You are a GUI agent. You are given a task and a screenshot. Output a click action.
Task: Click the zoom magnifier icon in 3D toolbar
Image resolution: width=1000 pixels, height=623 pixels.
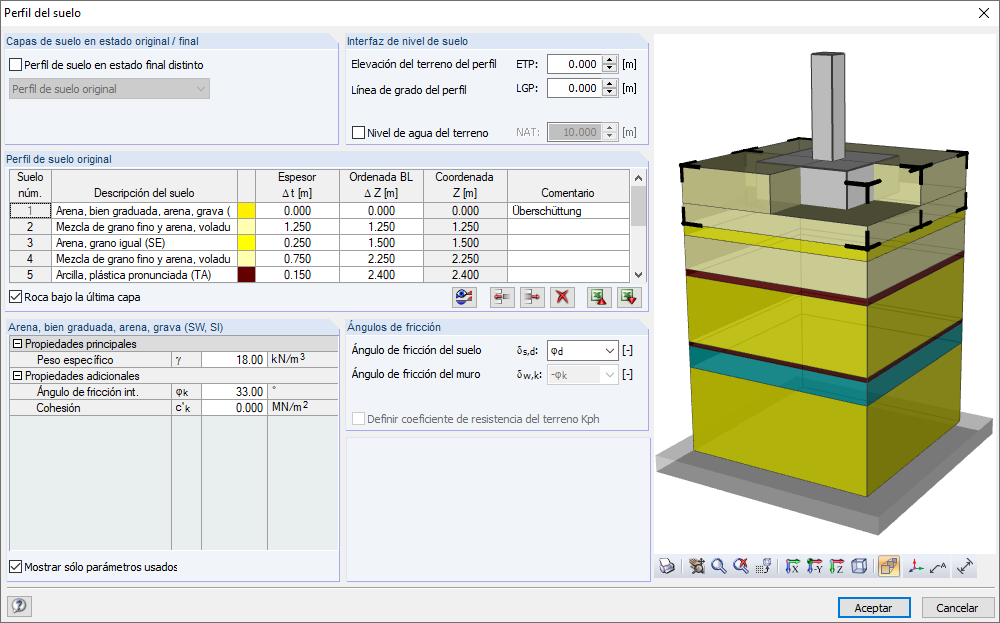(x=719, y=566)
